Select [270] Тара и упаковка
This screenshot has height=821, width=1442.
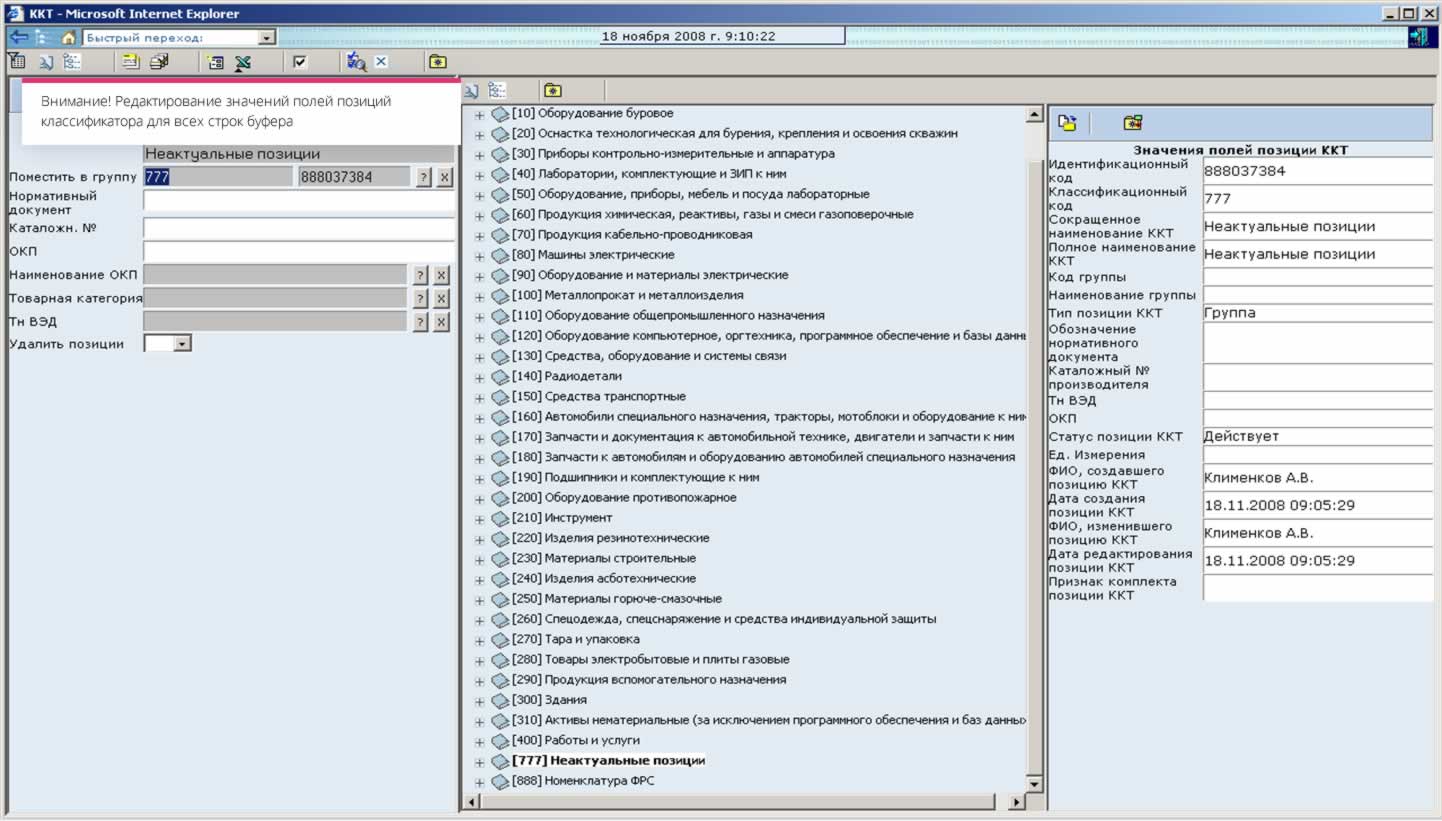point(575,639)
